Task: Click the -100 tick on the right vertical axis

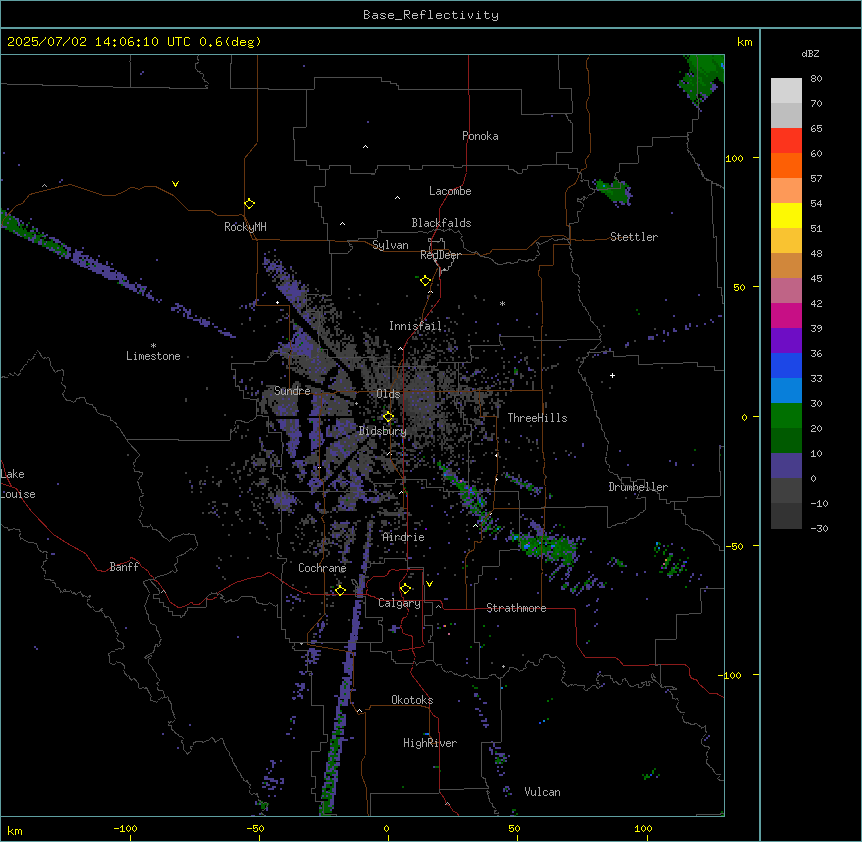Action: pyautogui.click(x=731, y=675)
